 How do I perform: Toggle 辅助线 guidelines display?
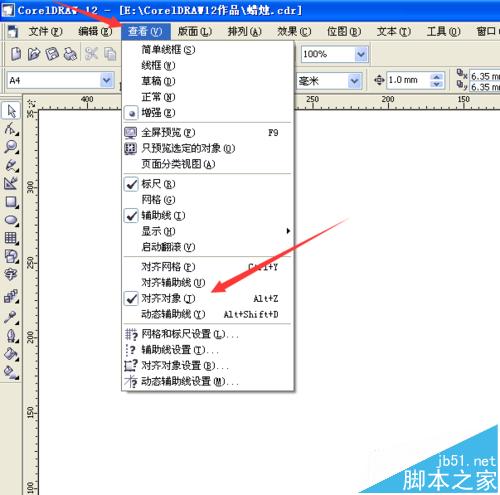click(208, 216)
